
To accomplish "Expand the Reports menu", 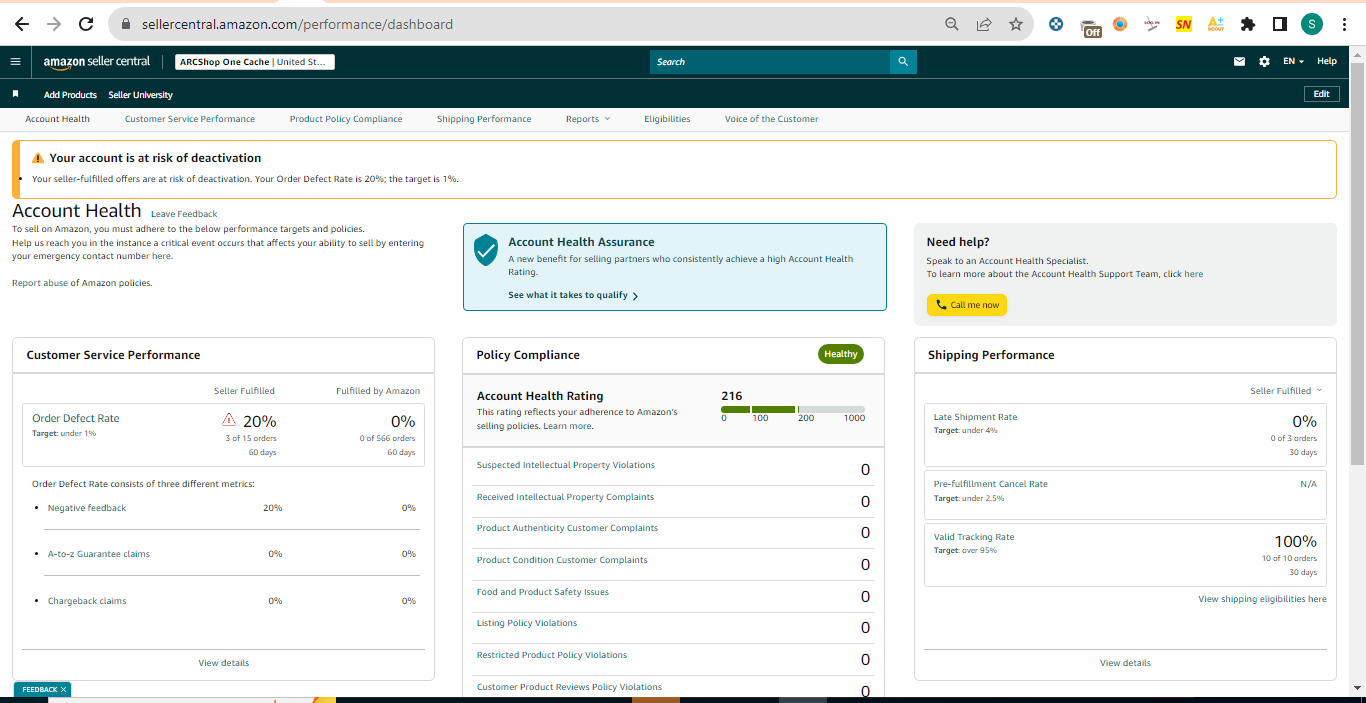I will [588, 119].
